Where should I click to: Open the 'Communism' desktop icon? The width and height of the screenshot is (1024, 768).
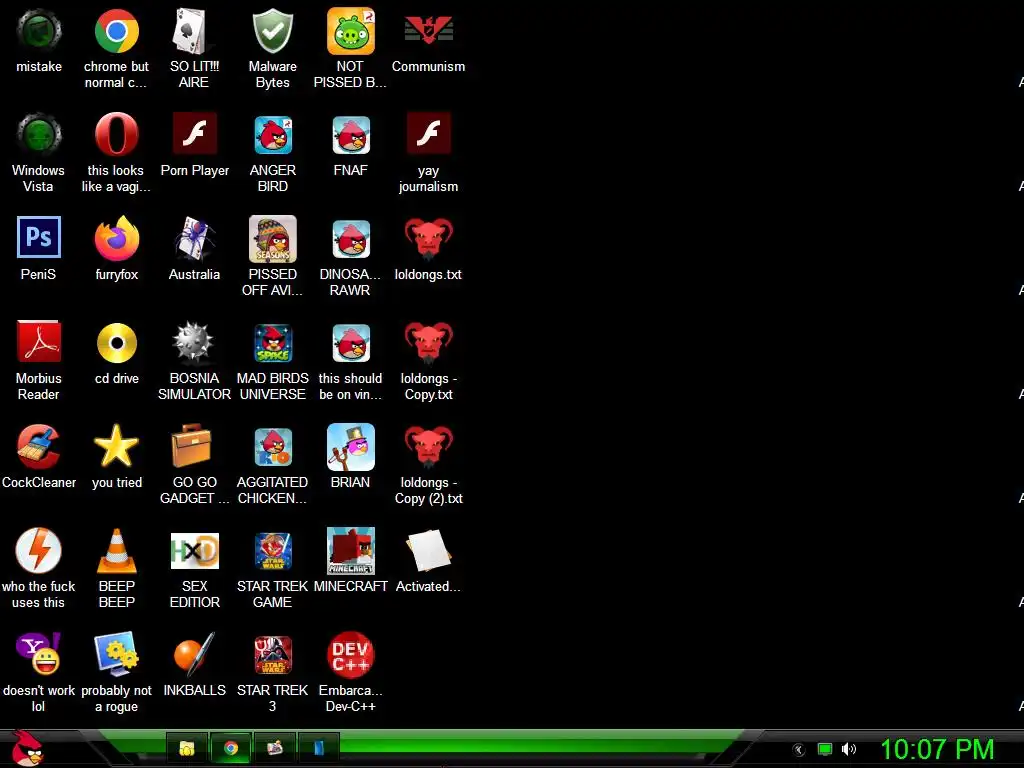(x=428, y=31)
